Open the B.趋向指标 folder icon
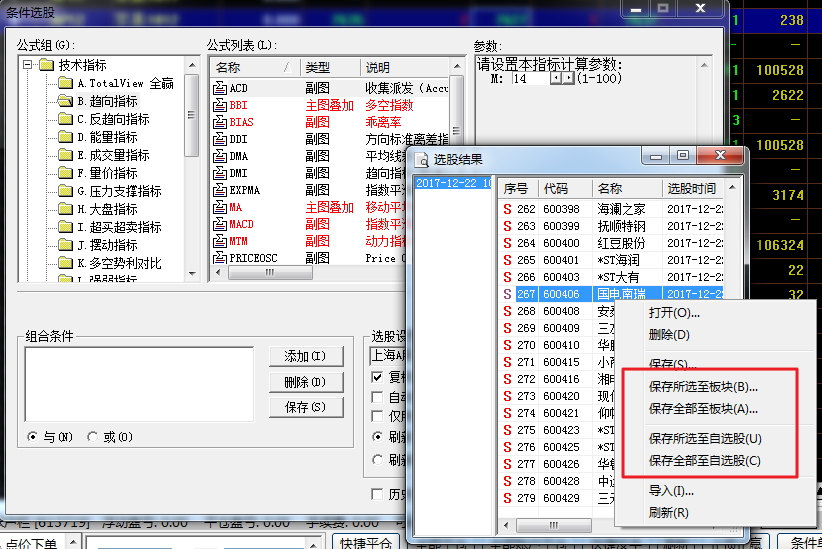 tap(66, 101)
